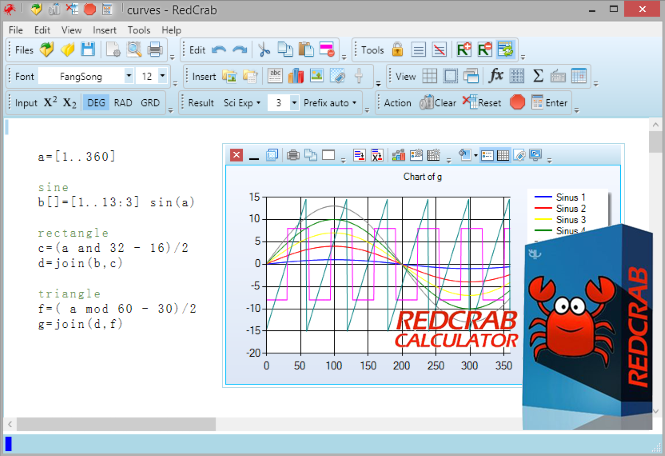
Task: Click the Sinus 1 legend entry
Action: (x=560, y=197)
